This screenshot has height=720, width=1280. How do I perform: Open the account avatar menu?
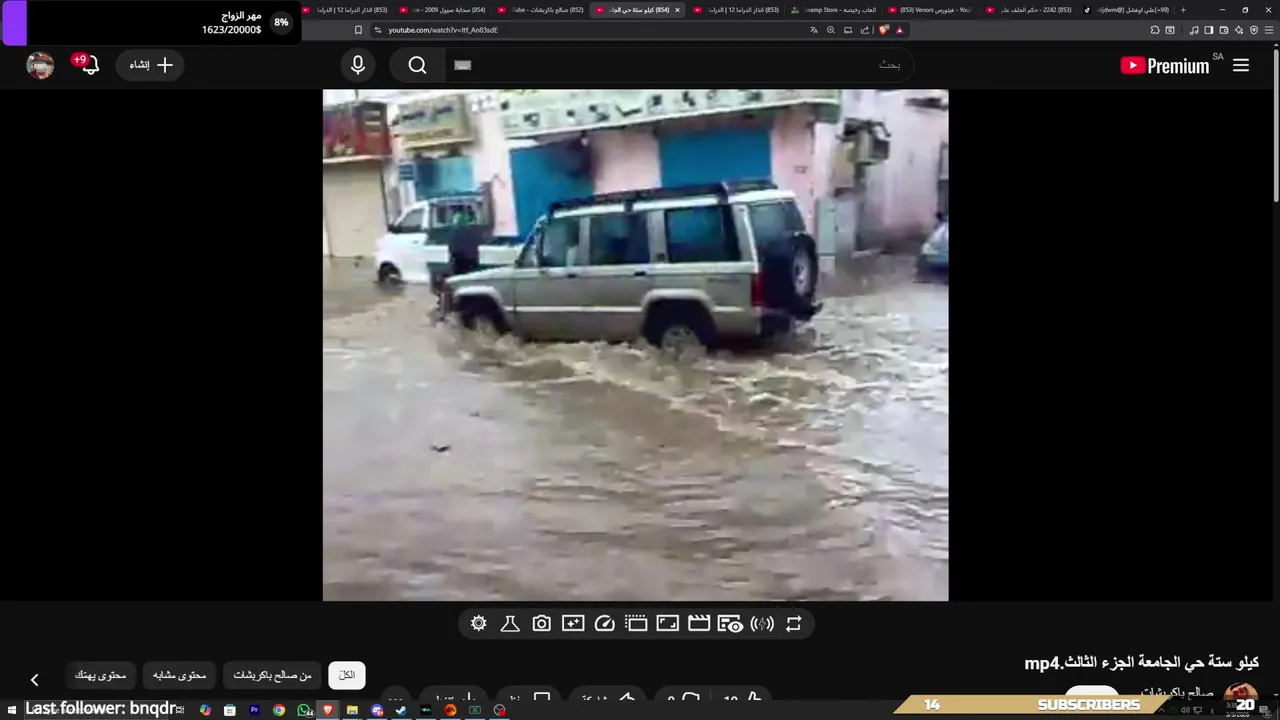[40, 65]
